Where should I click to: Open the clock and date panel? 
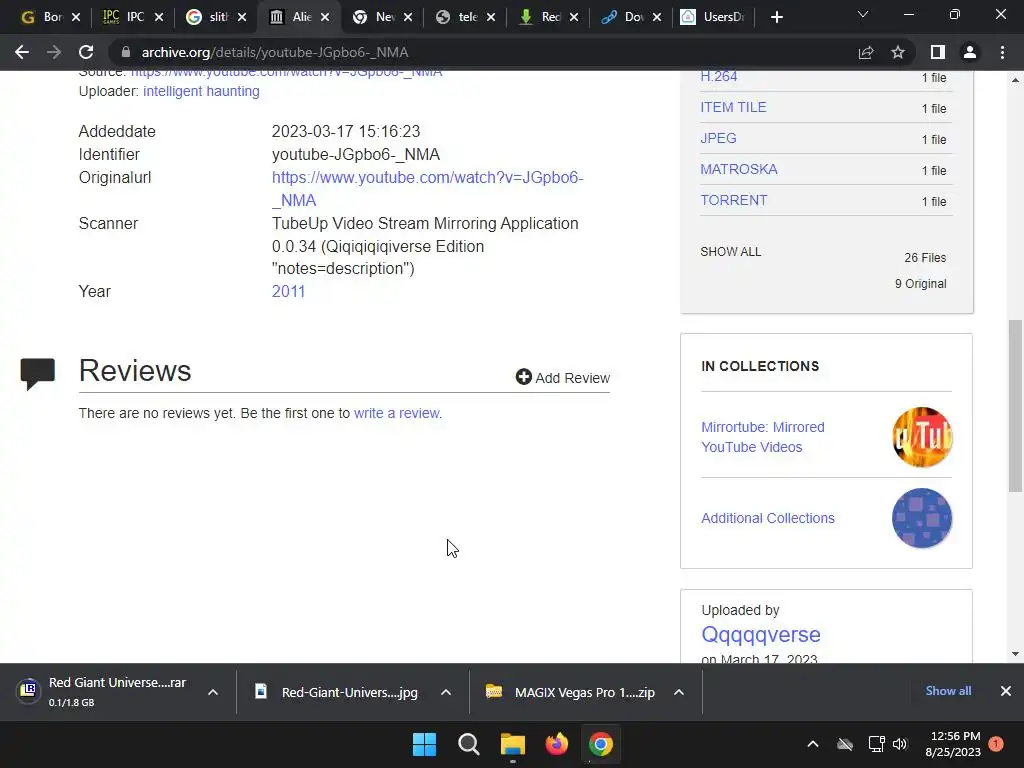coord(953,744)
